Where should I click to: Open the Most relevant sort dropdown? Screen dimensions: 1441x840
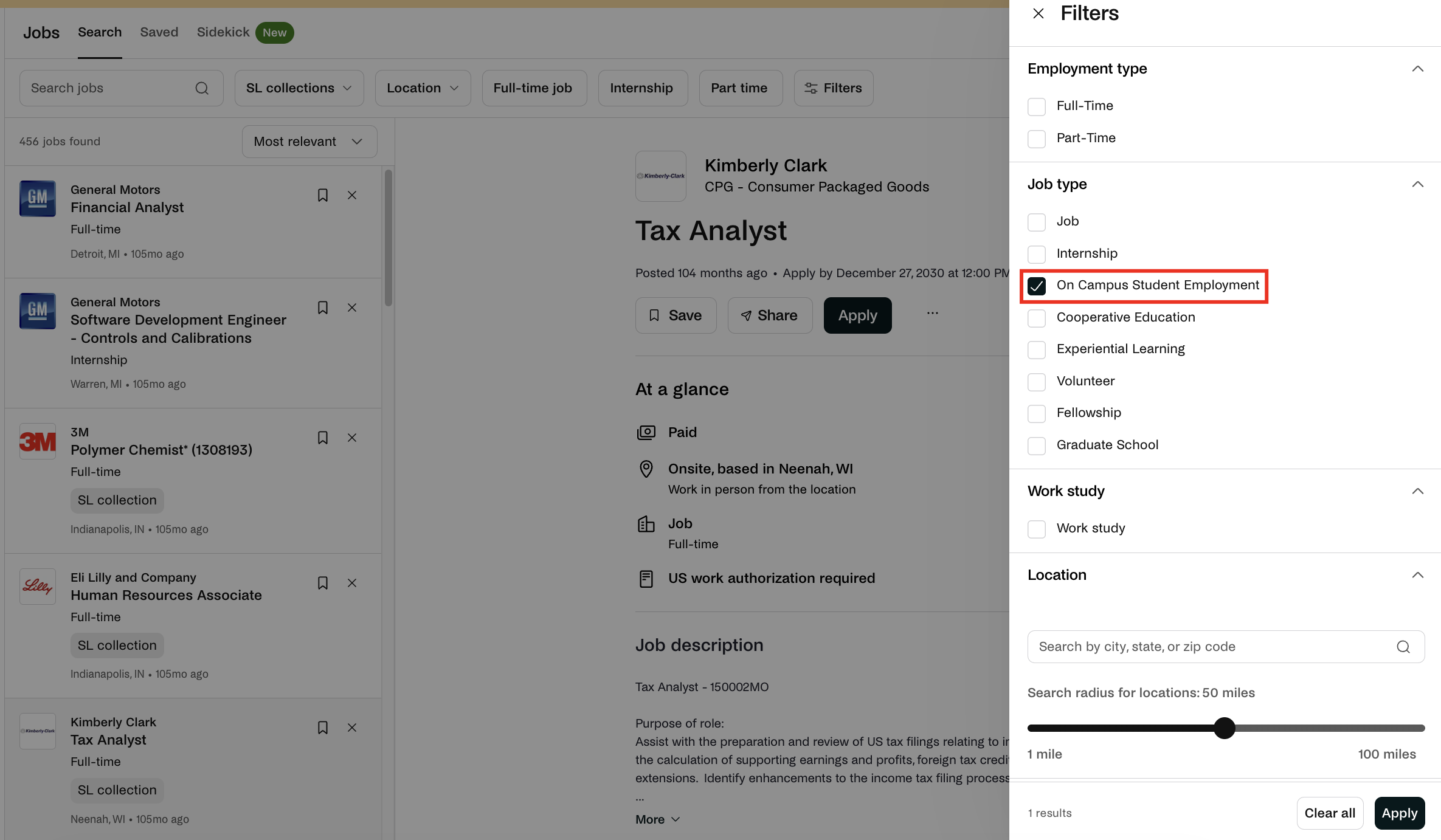pyautogui.click(x=309, y=142)
